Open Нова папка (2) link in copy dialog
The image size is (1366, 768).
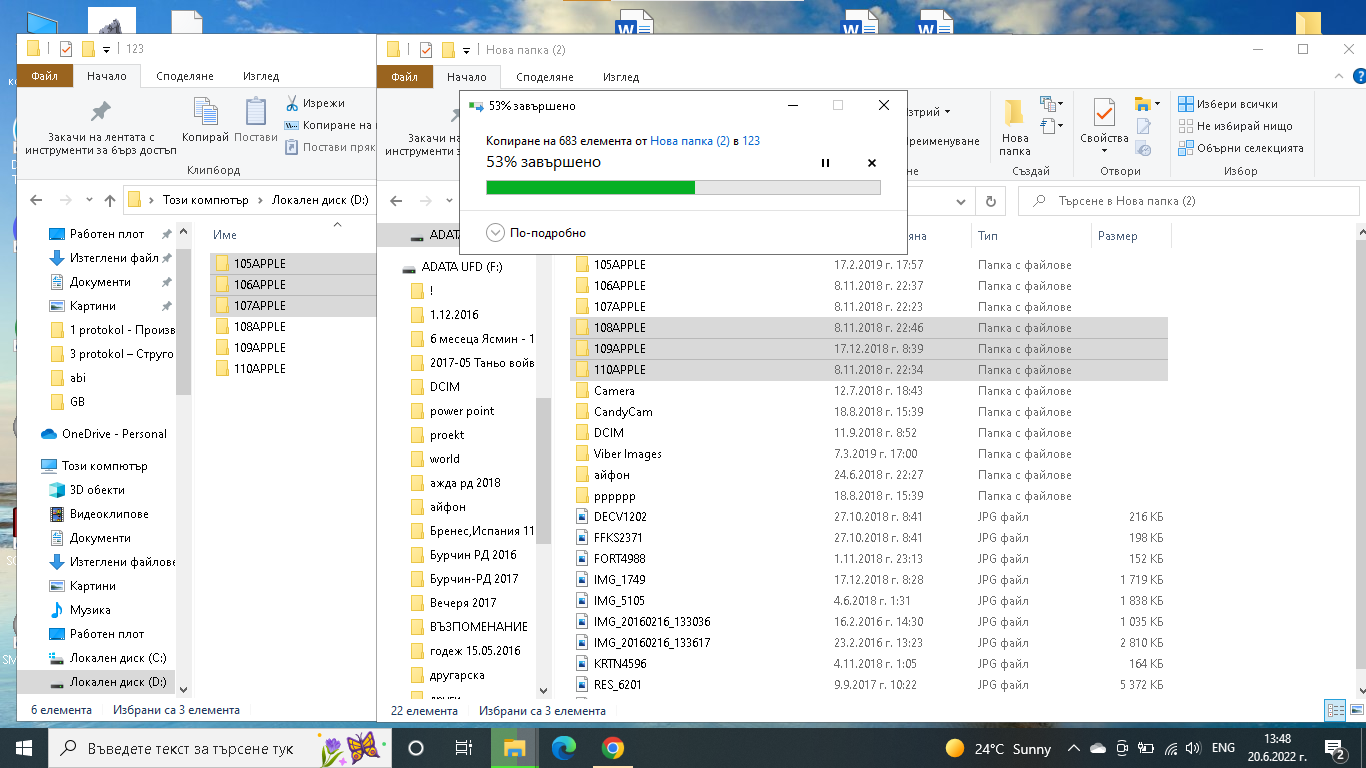[x=689, y=141]
